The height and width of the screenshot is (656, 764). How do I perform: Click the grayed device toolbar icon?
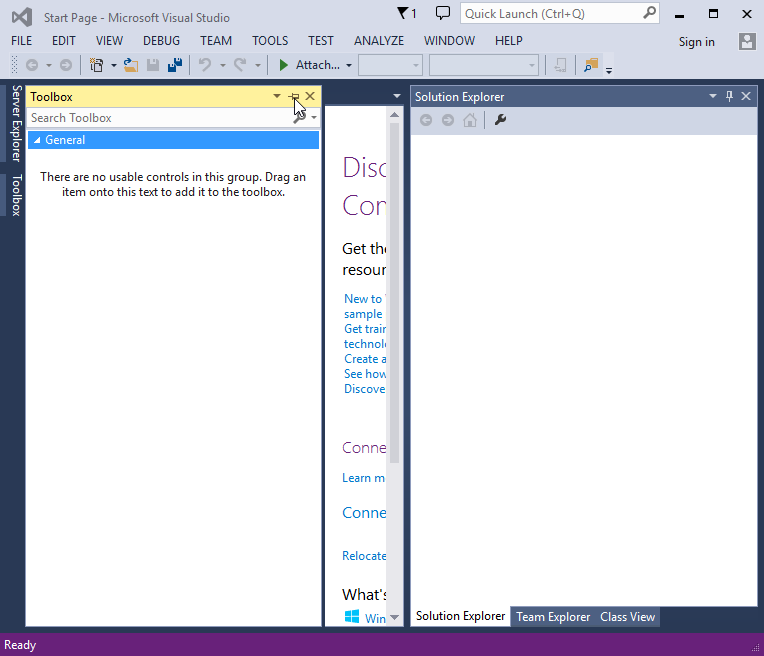(x=560, y=65)
